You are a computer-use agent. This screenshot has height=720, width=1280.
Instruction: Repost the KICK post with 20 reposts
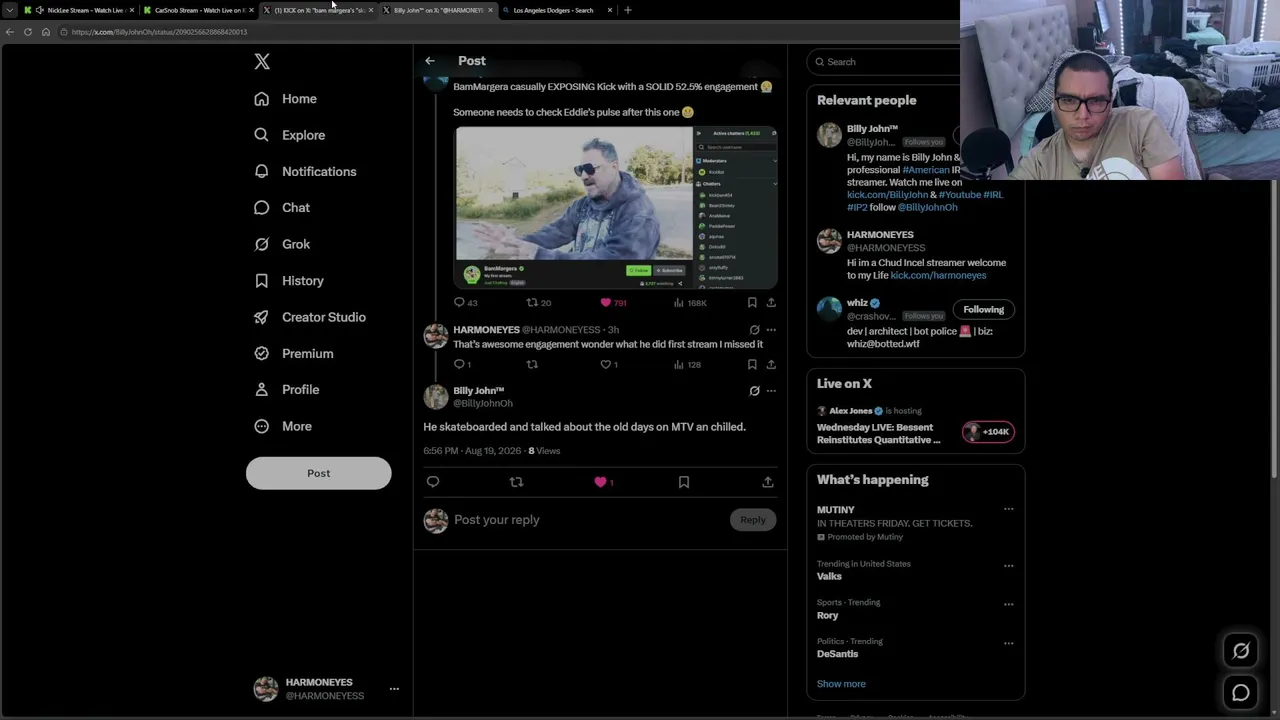pos(539,303)
